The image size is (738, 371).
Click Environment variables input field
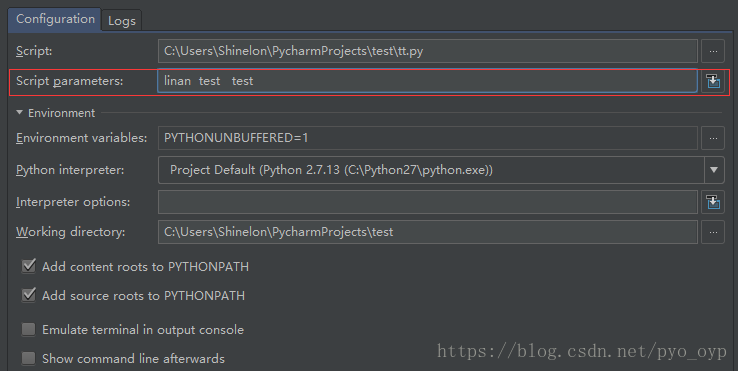coord(427,138)
